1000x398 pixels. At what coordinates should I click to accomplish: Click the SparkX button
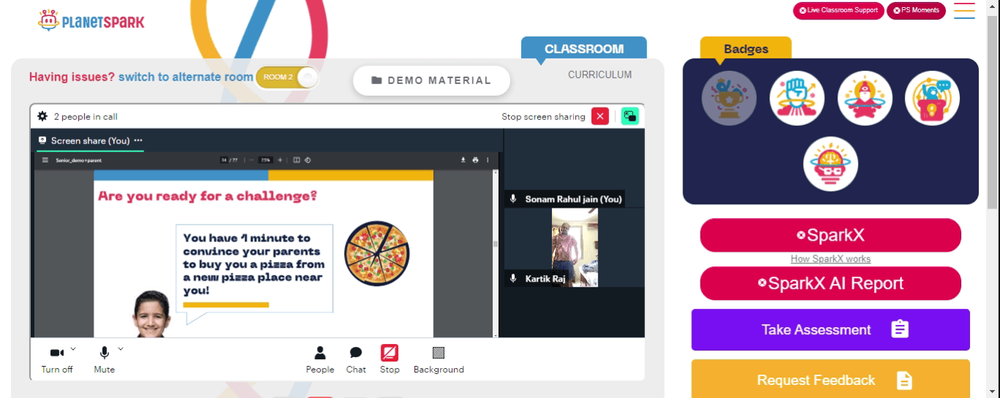(x=830, y=235)
